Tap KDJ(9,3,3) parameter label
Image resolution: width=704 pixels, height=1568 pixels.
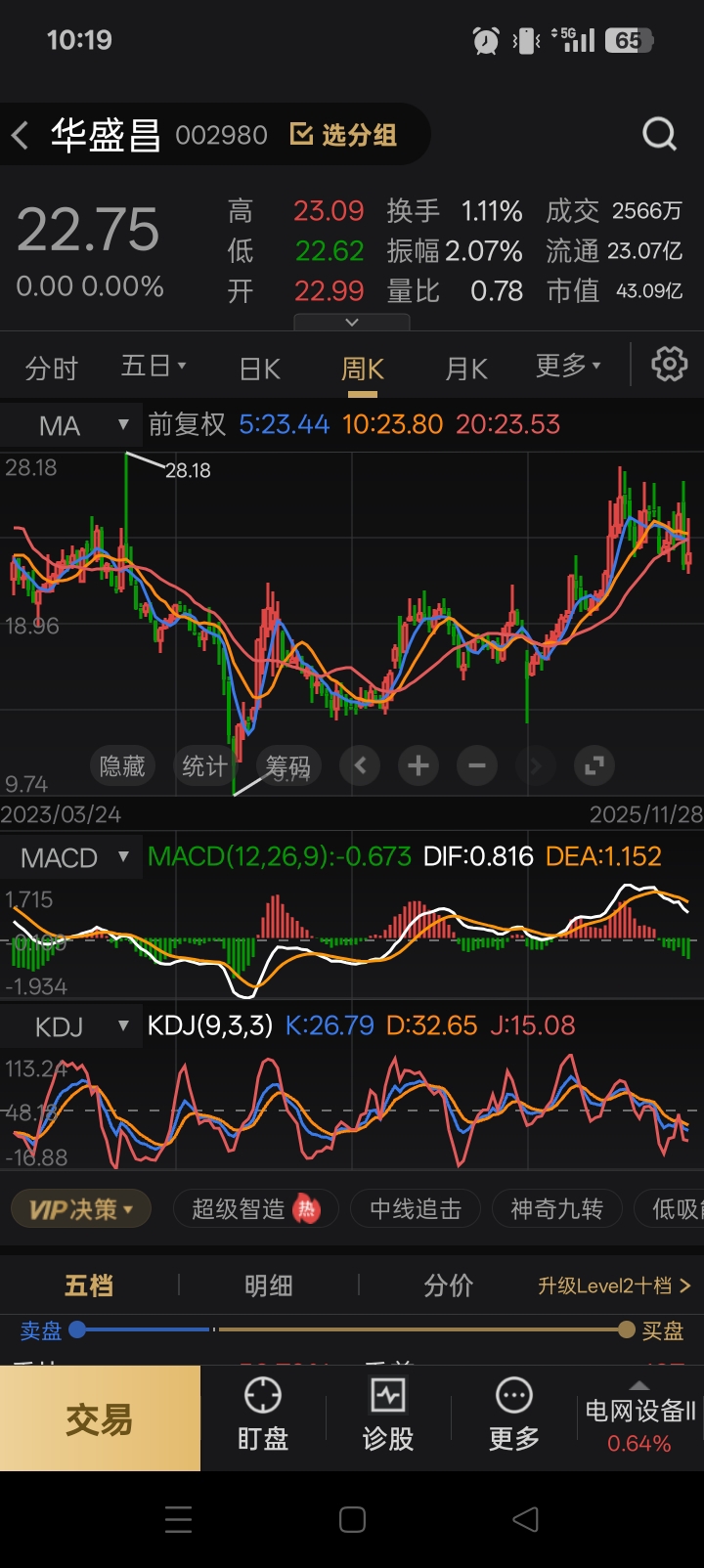[210, 1025]
